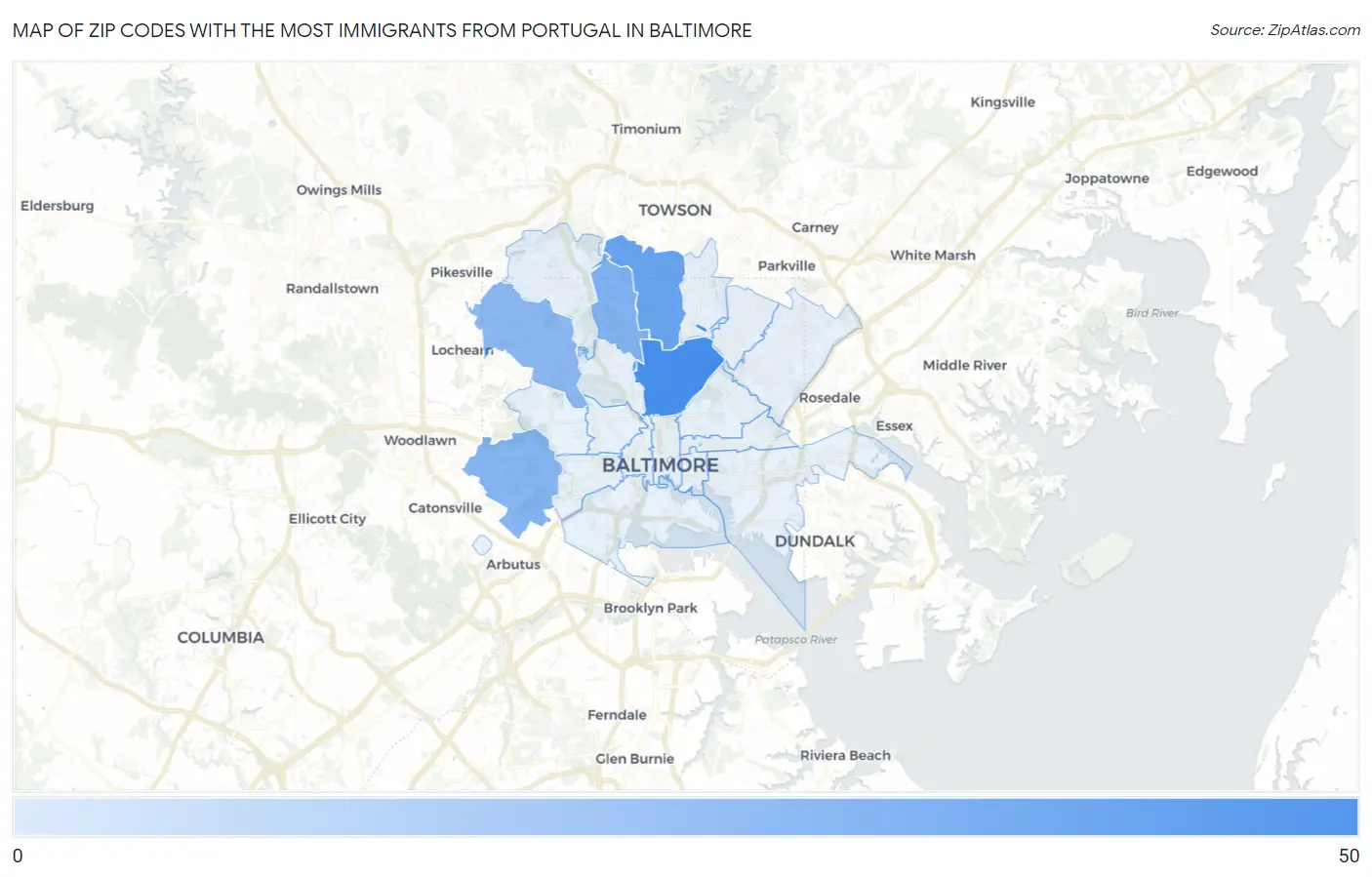Click the Woodlawn label
1372x877 pixels.
point(420,441)
